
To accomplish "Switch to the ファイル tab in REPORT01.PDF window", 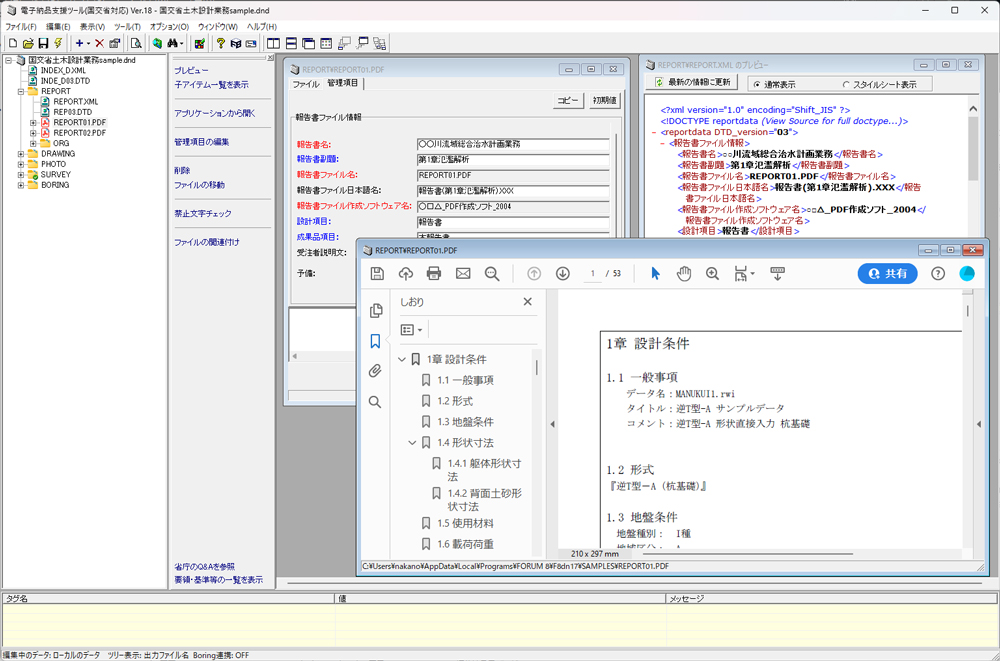I will [305, 84].
